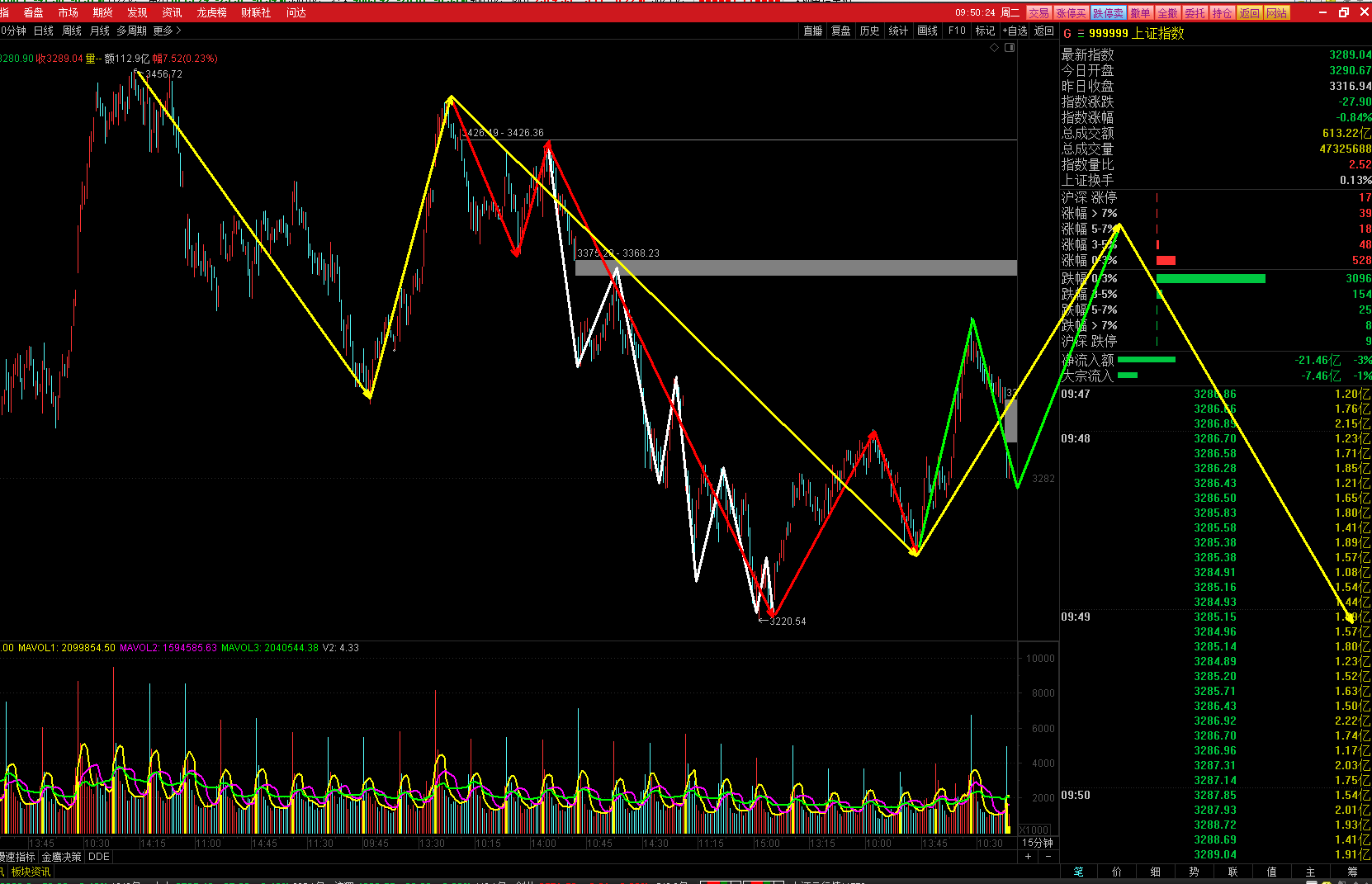The image size is (1372, 884).
Task: Click the 跌停卖 button
Action: coord(1108,13)
